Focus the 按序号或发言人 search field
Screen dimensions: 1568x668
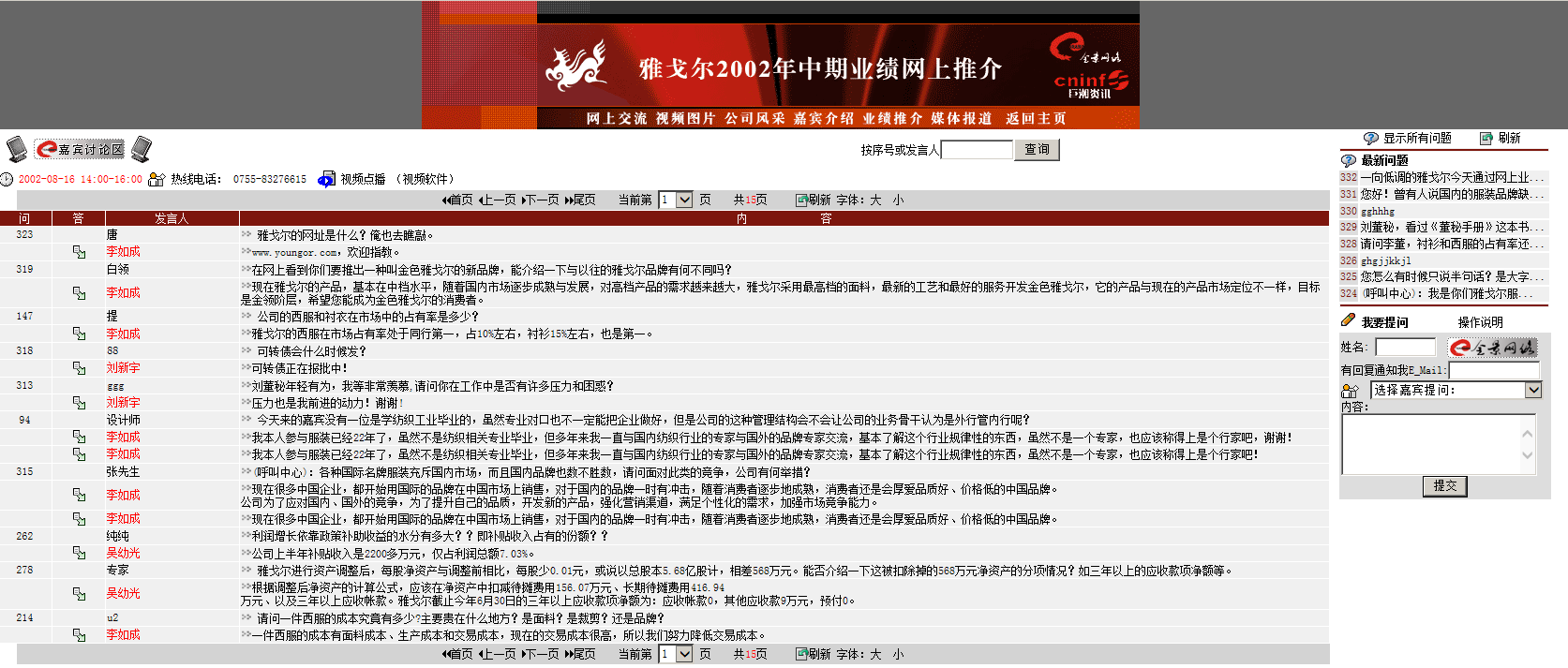tap(977, 150)
